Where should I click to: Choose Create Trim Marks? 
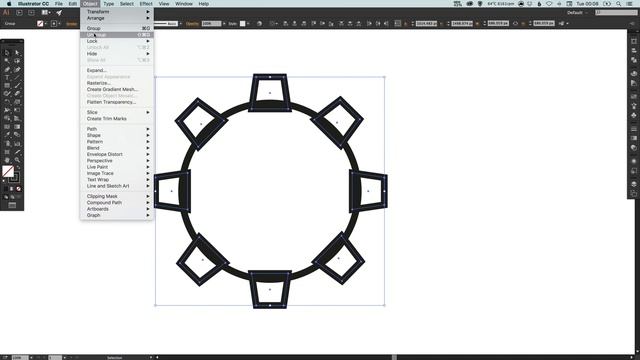tap(117, 119)
